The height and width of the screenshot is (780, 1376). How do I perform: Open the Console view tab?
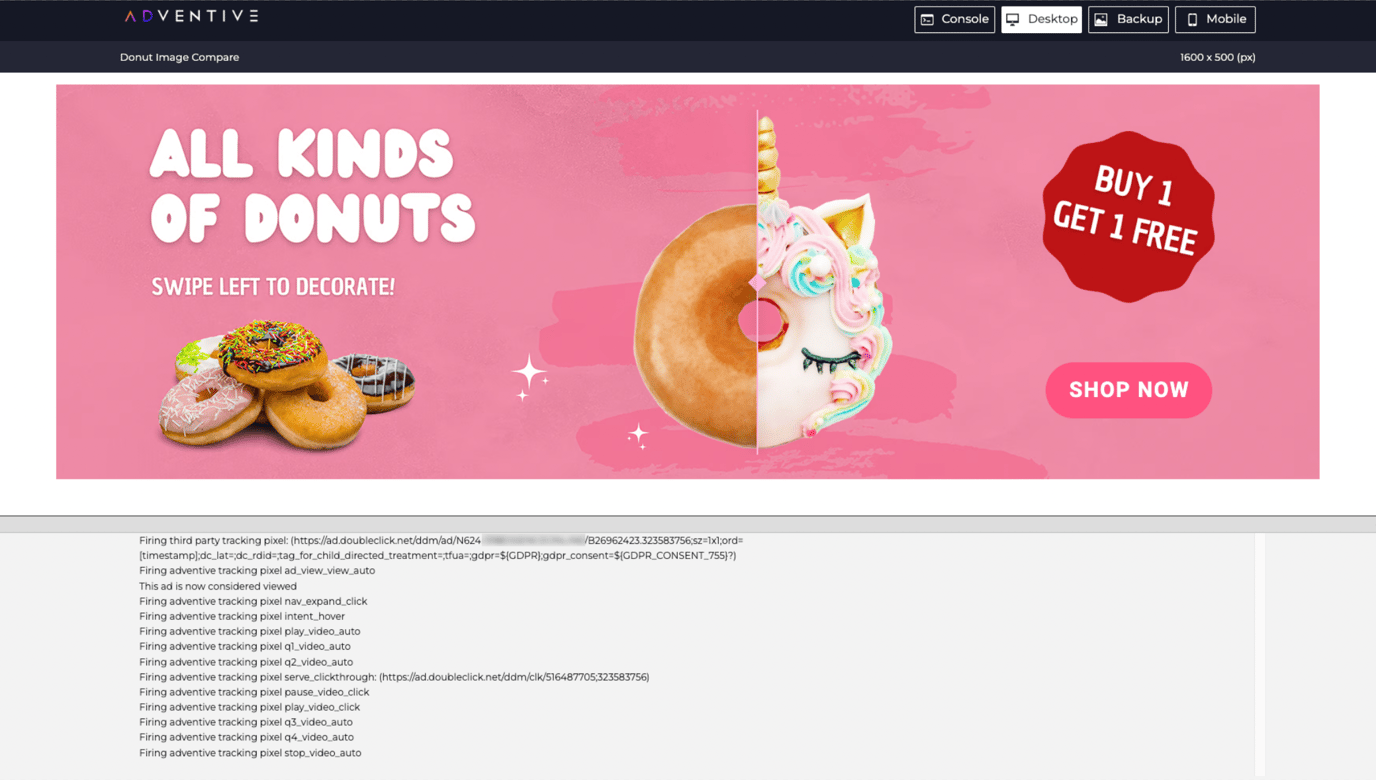[954, 19]
